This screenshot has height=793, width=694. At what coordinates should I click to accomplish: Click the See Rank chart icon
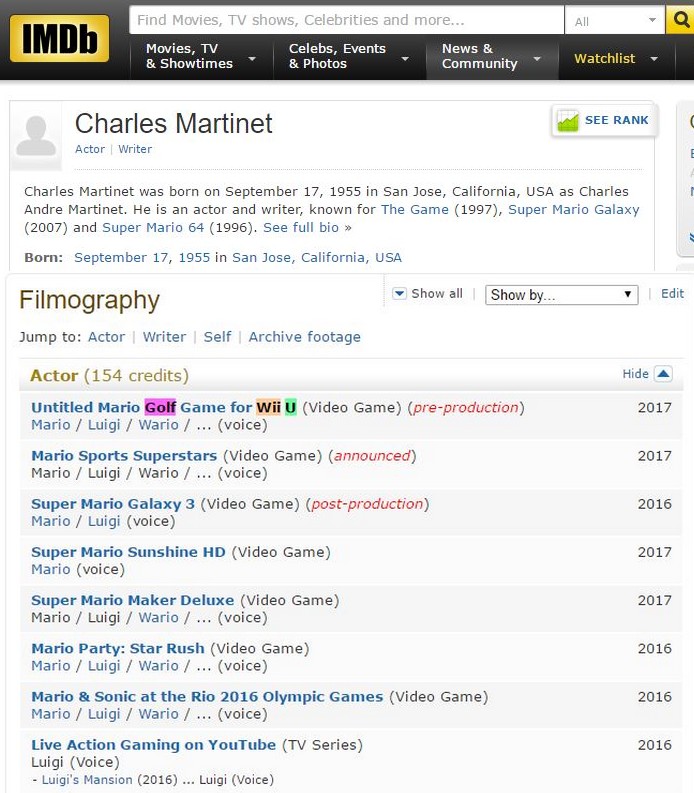568,120
